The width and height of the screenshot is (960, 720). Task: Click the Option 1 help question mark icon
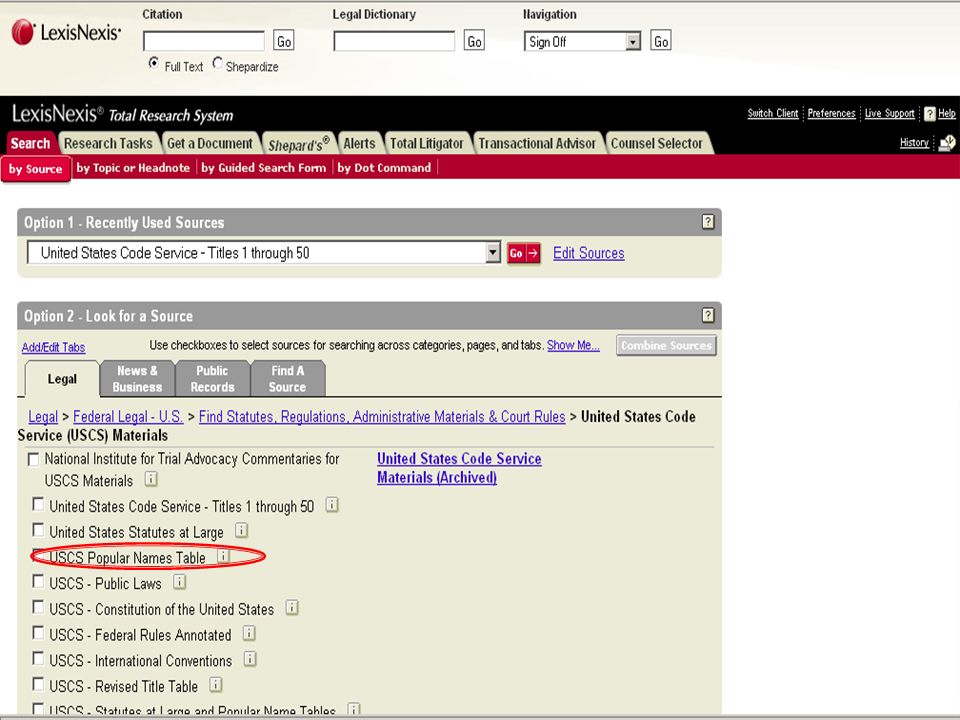(708, 222)
